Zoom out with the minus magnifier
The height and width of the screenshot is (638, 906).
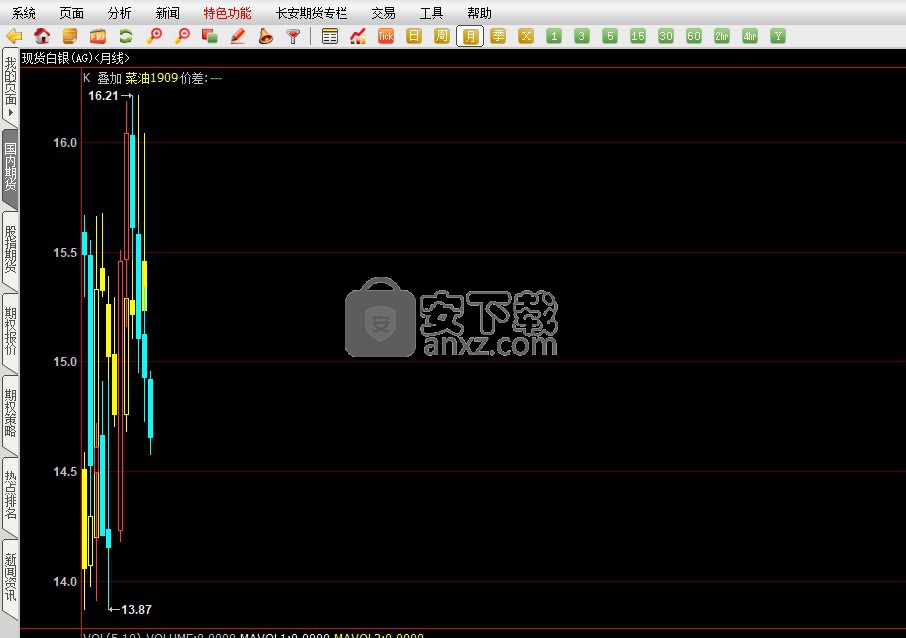182,37
